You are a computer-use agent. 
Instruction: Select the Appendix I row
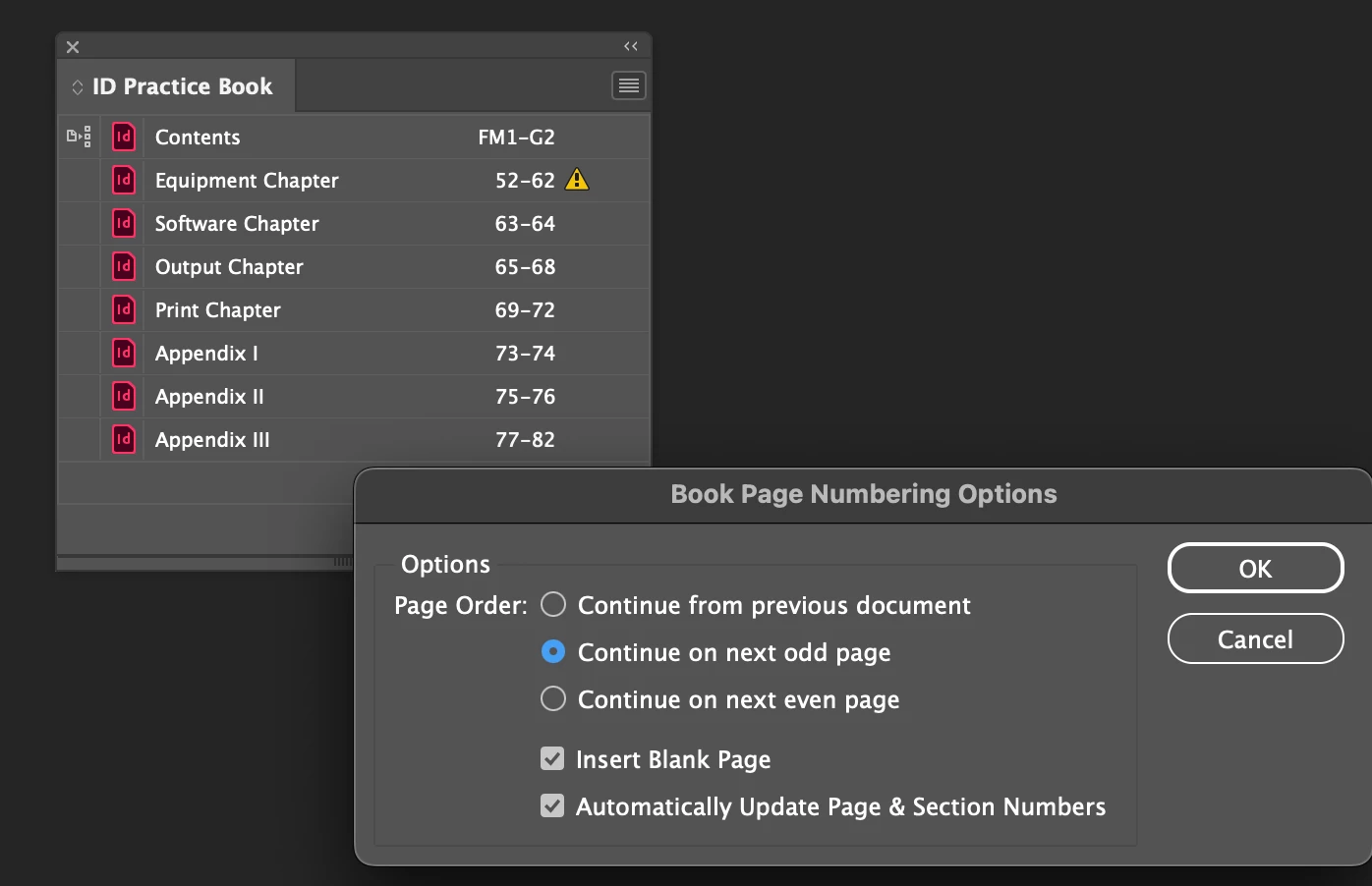click(x=354, y=353)
